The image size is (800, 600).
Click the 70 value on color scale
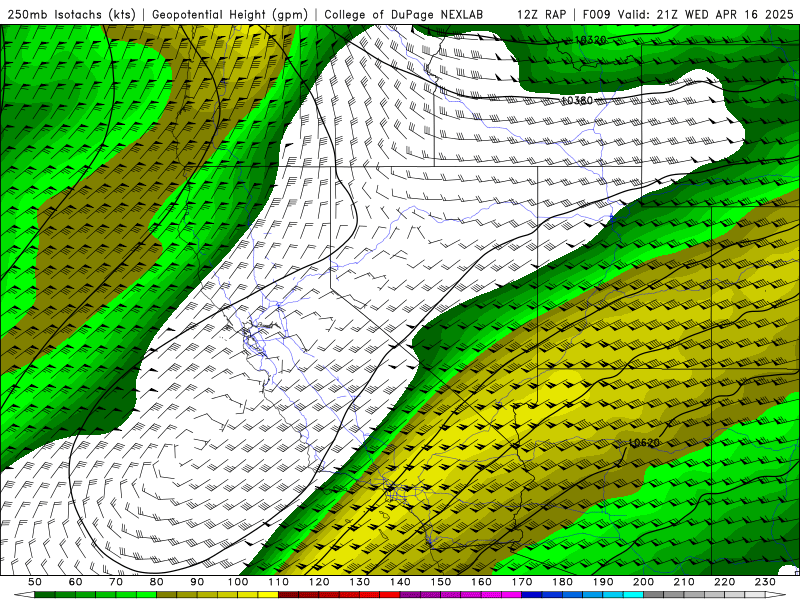[x=116, y=582]
